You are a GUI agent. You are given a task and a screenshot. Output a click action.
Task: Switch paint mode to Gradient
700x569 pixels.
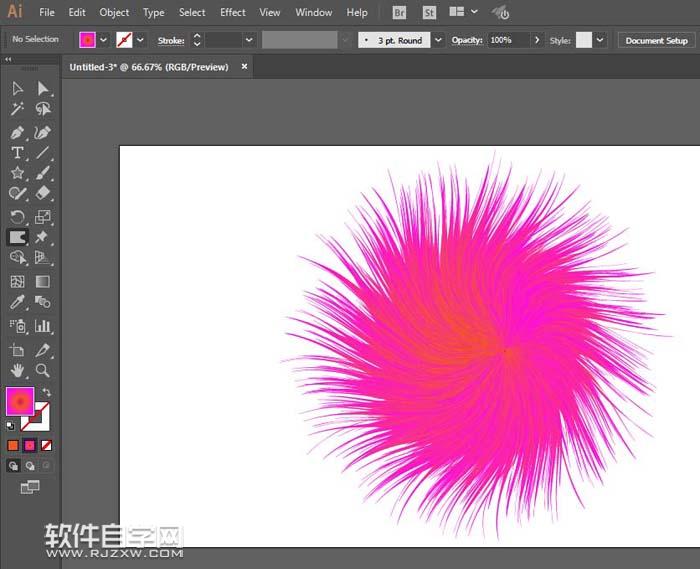[x=30, y=445]
